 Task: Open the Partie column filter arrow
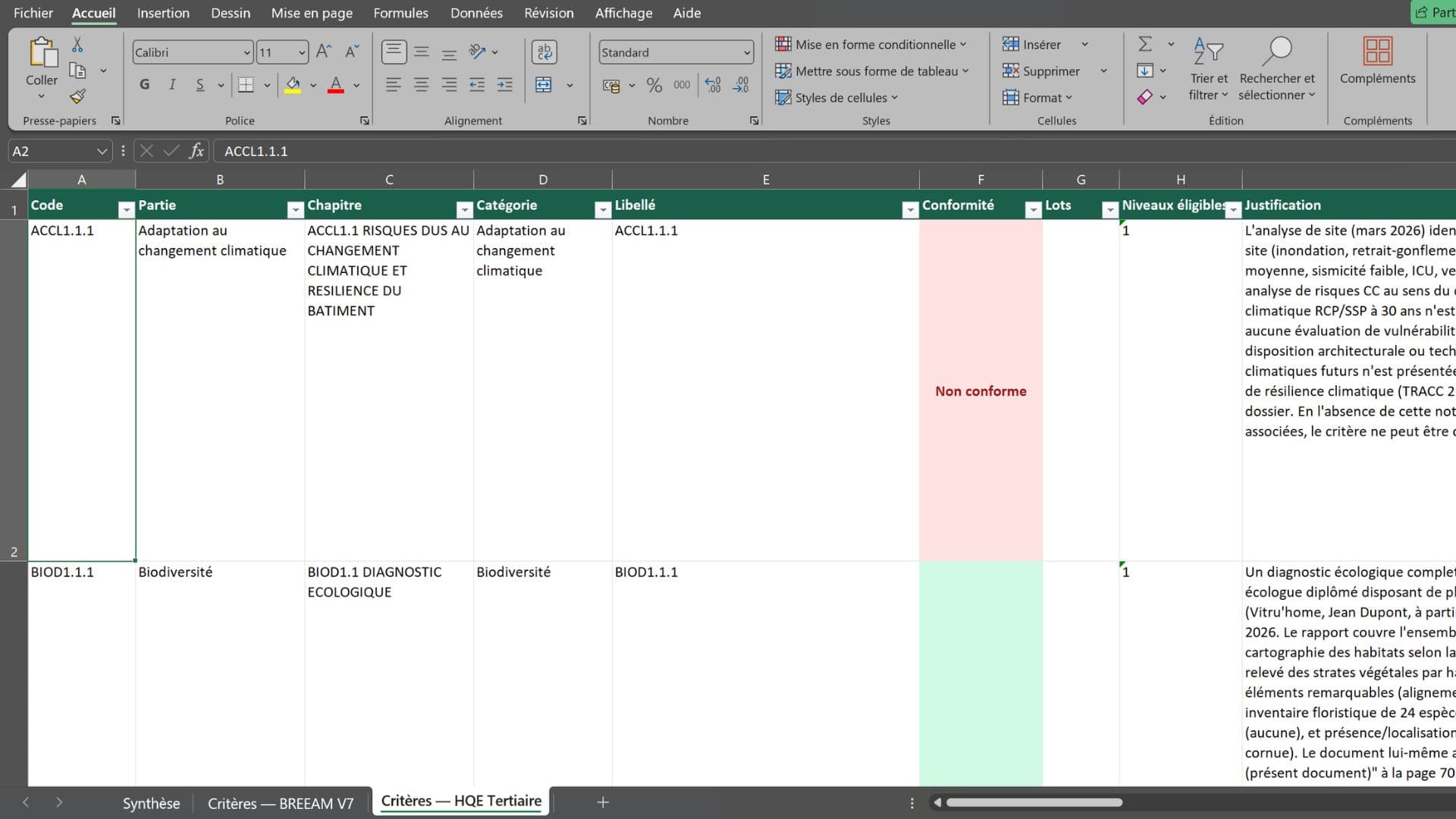point(296,210)
